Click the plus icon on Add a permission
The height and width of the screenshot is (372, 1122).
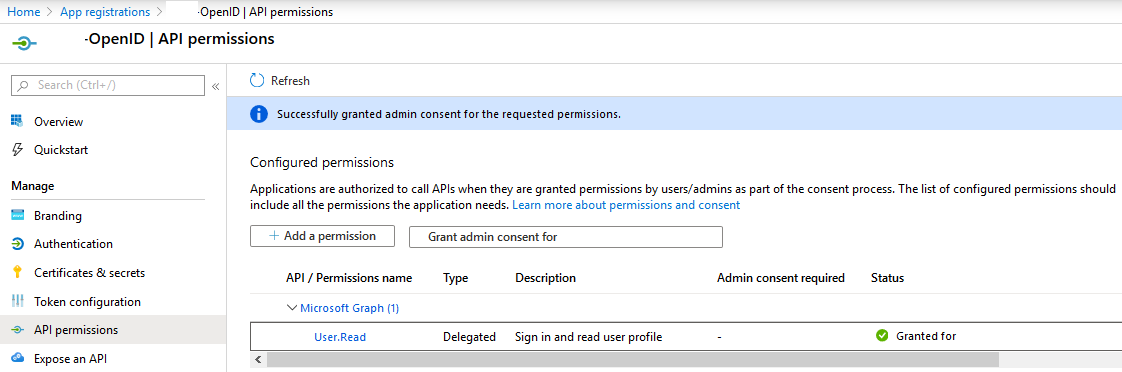(274, 236)
